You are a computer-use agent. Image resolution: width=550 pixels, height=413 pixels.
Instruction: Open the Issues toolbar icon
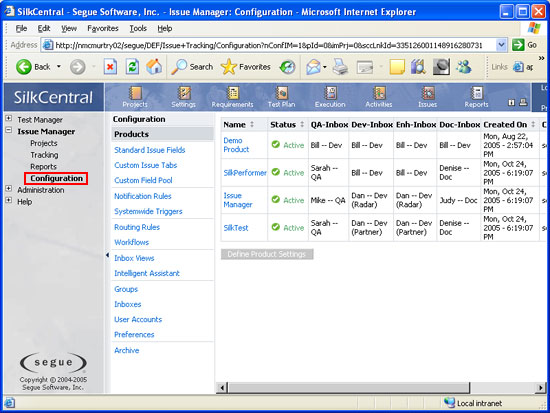tap(428, 97)
